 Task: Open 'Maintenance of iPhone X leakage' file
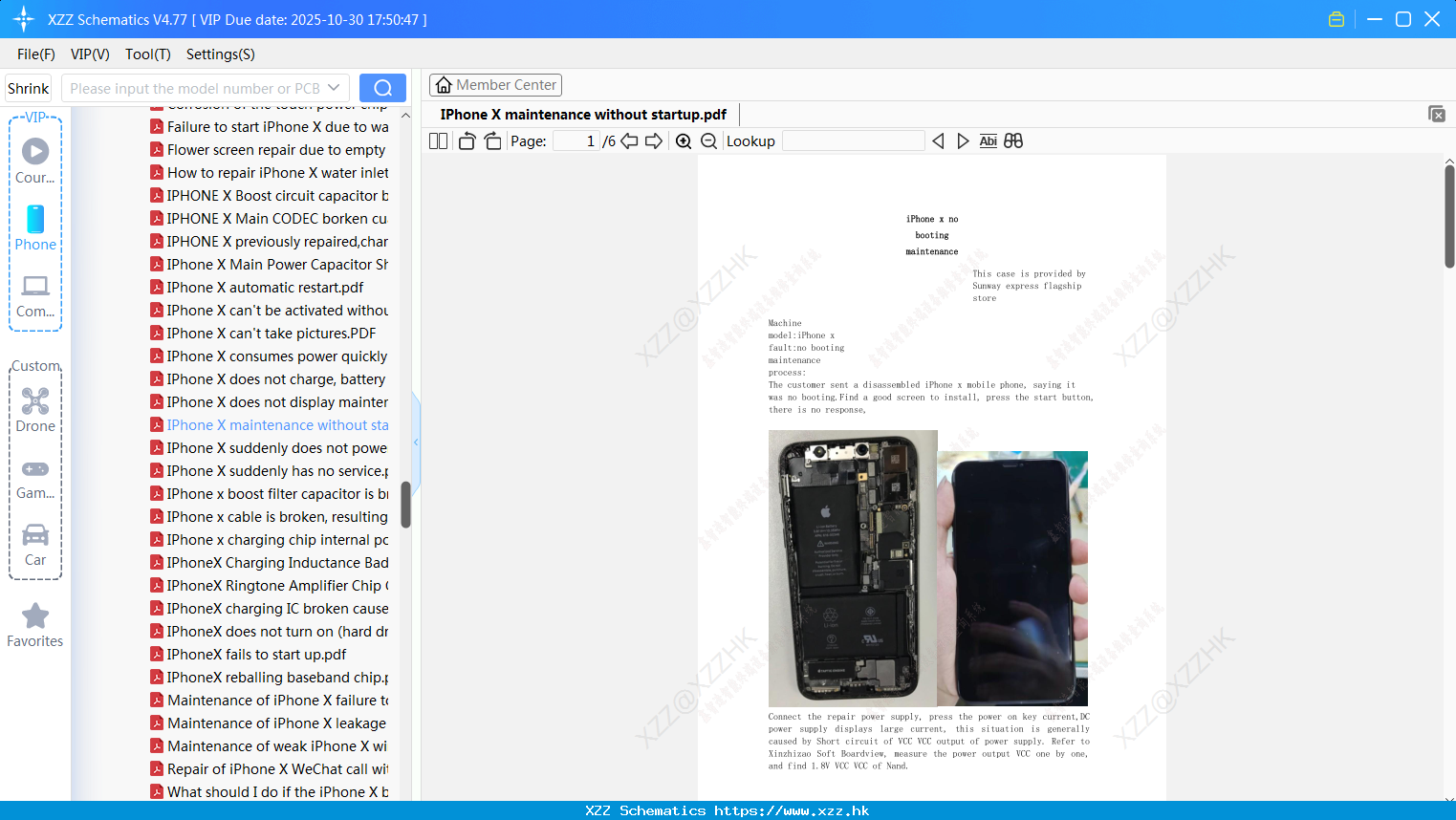269,723
